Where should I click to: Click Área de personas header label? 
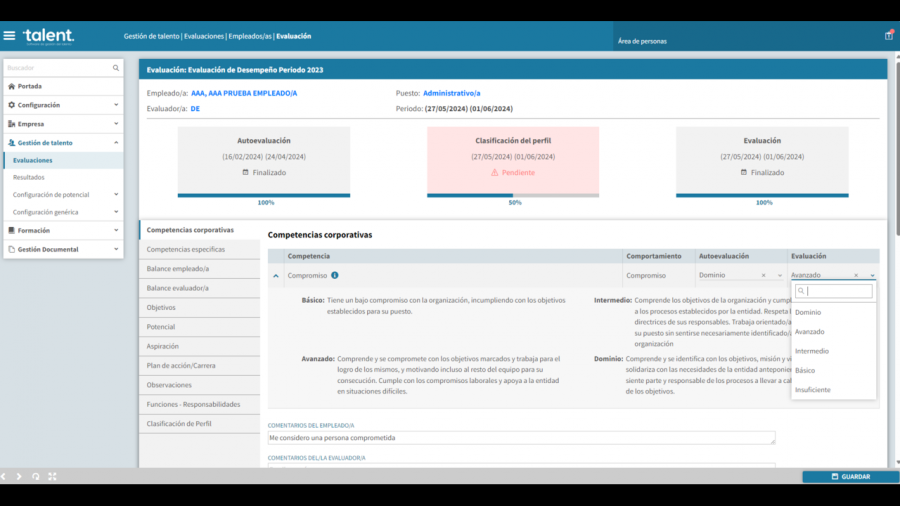tap(642, 41)
